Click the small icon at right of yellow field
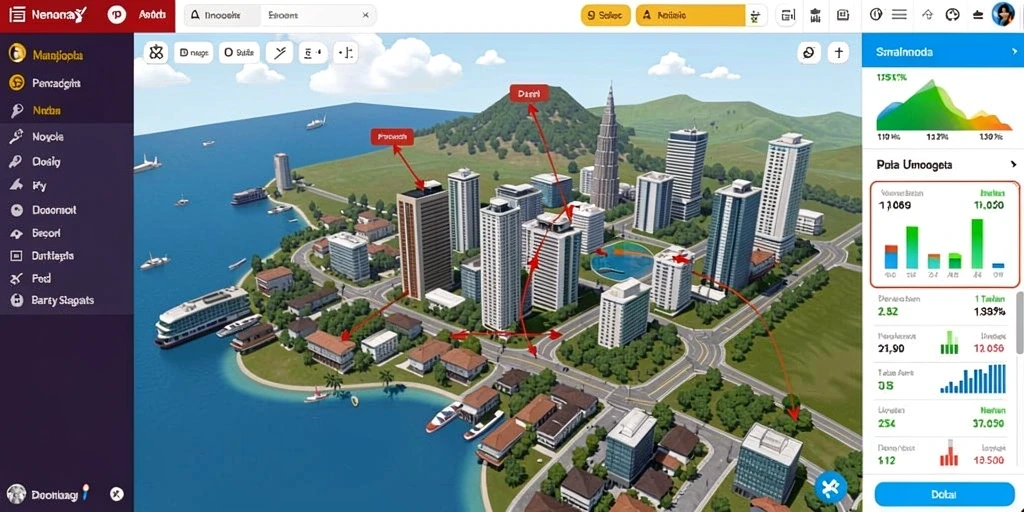The width and height of the screenshot is (1024, 512). pos(756,16)
